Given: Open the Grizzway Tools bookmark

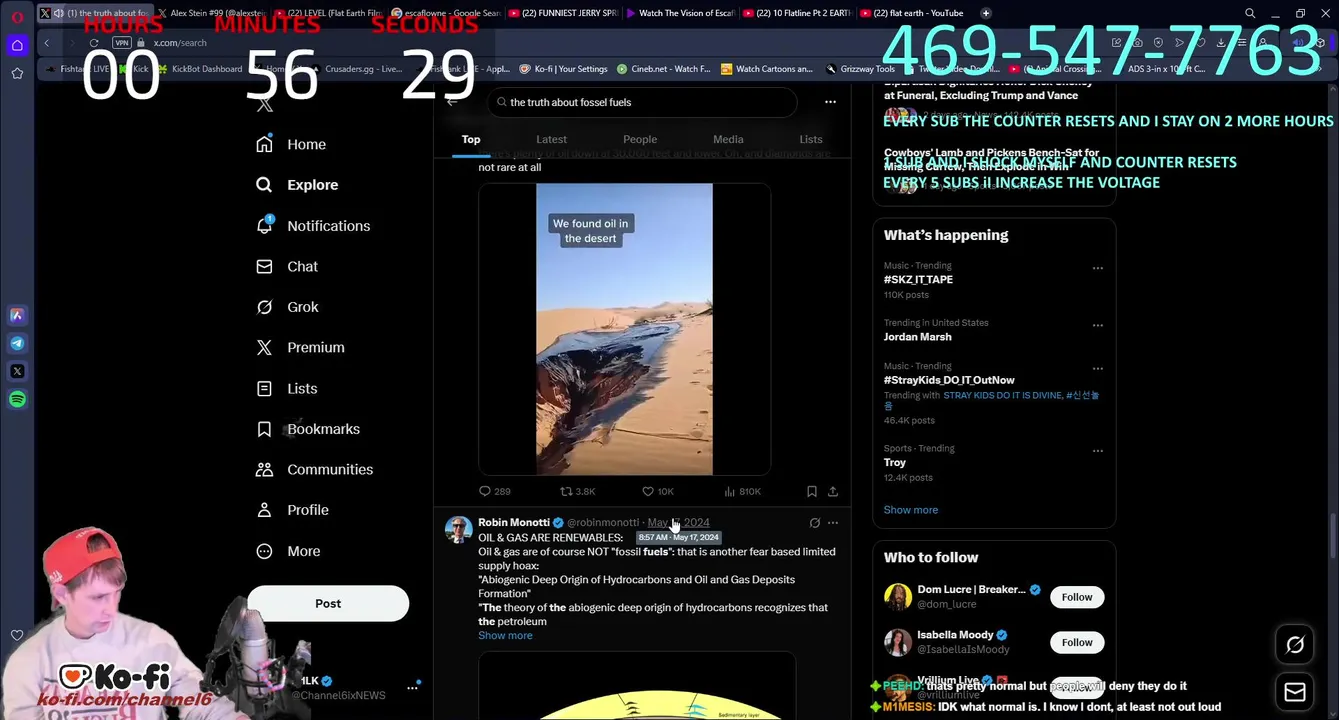Looking at the screenshot, I should click(861, 69).
